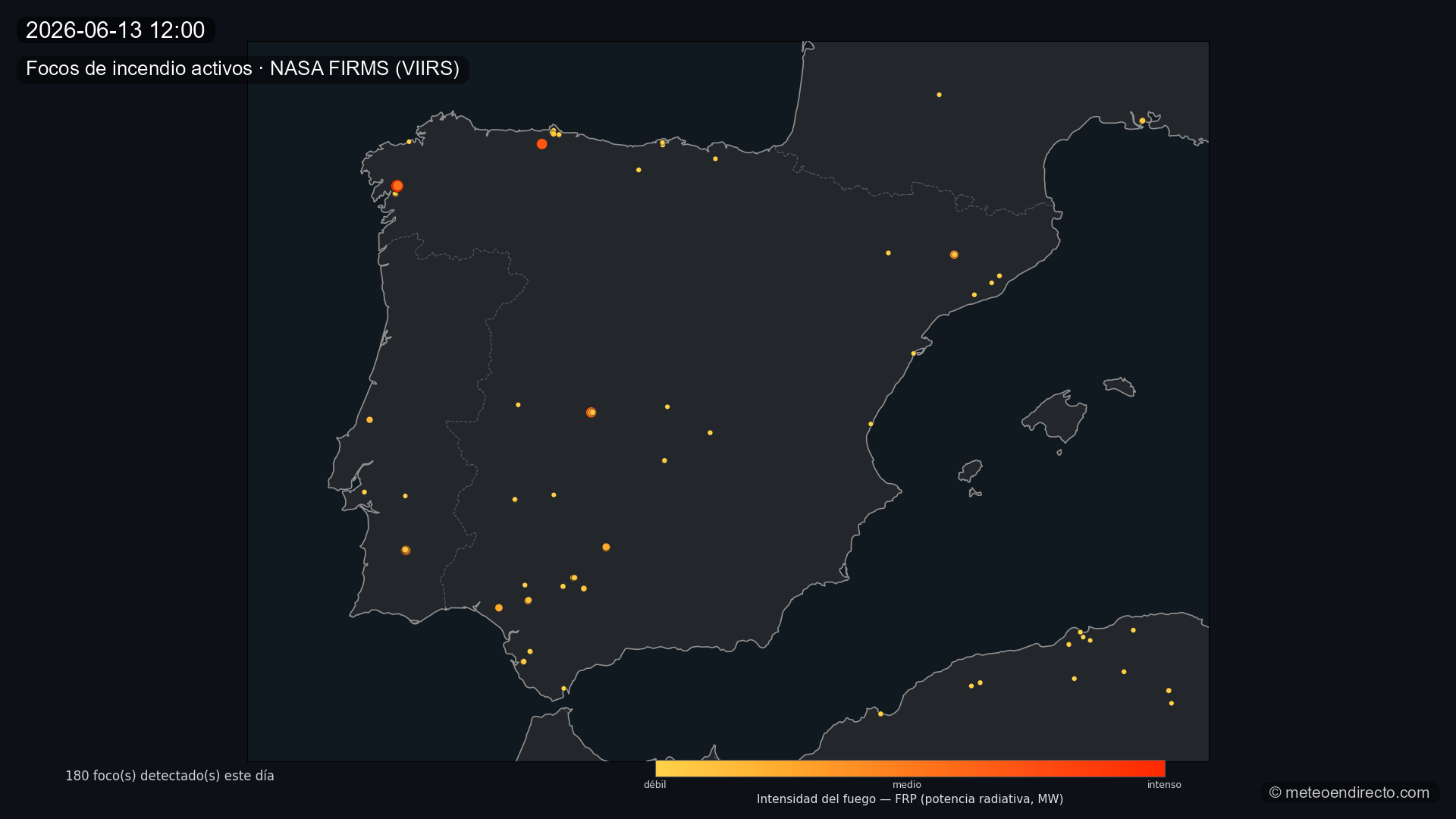Click the 'intenso' label under the color scale
The width and height of the screenshot is (1456, 819).
point(1164,785)
